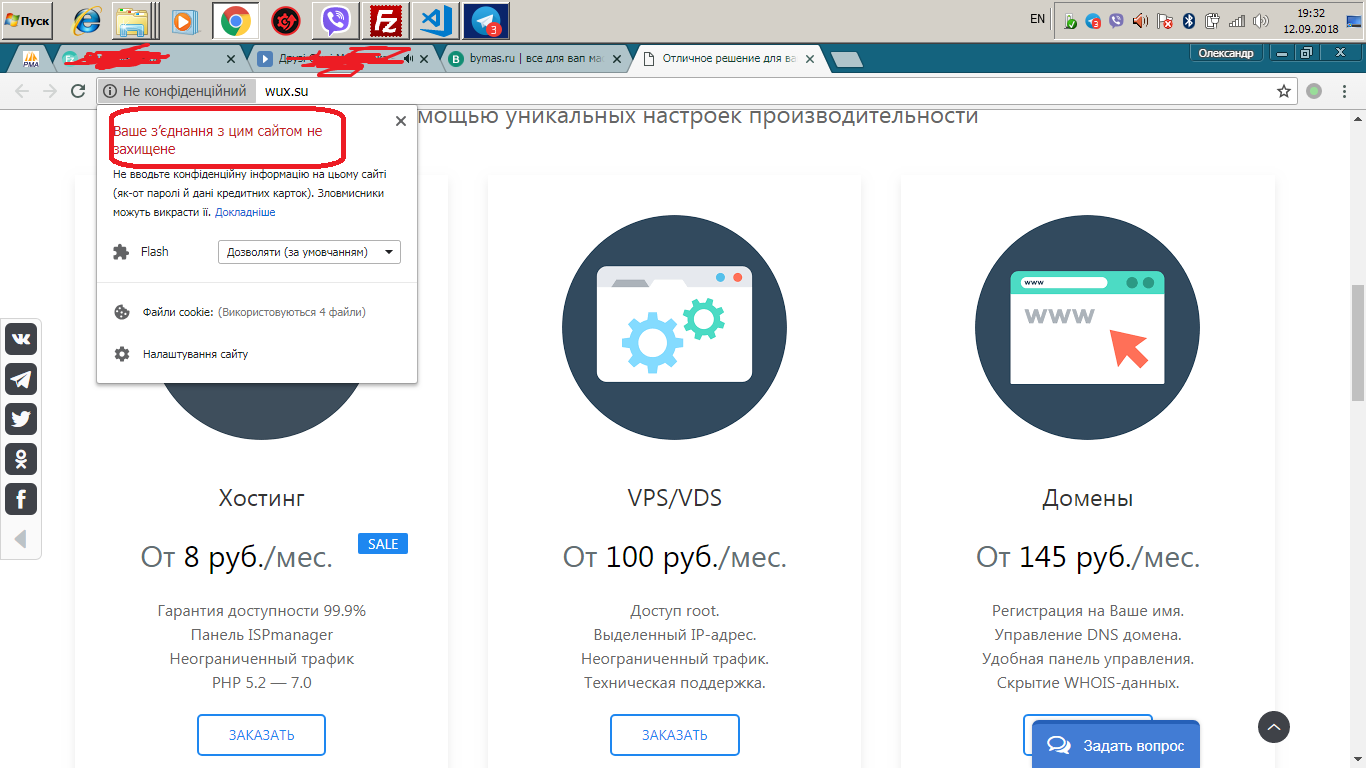
Task: Click the address bar showing wux.su
Action: tap(700, 91)
